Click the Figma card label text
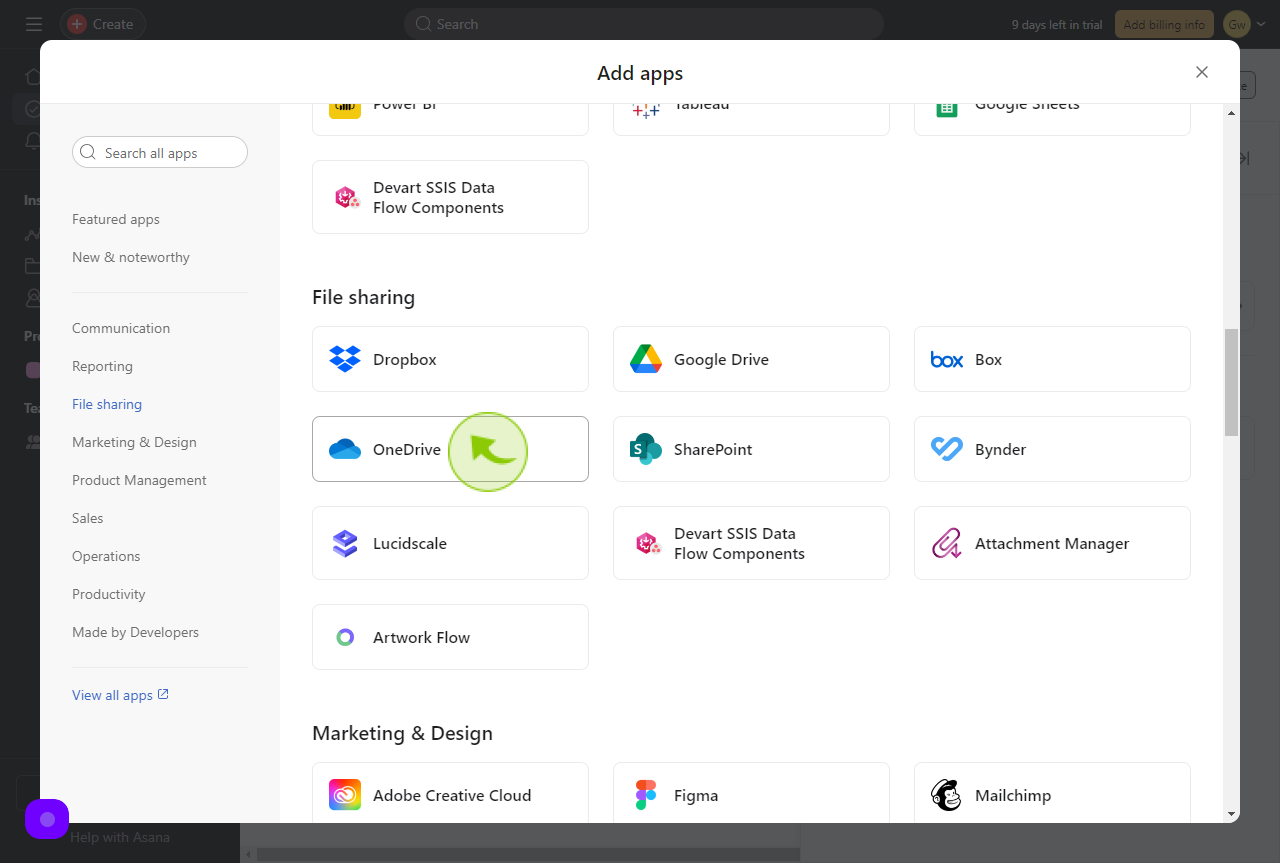This screenshot has height=863, width=1280. (x=696, y=795)
